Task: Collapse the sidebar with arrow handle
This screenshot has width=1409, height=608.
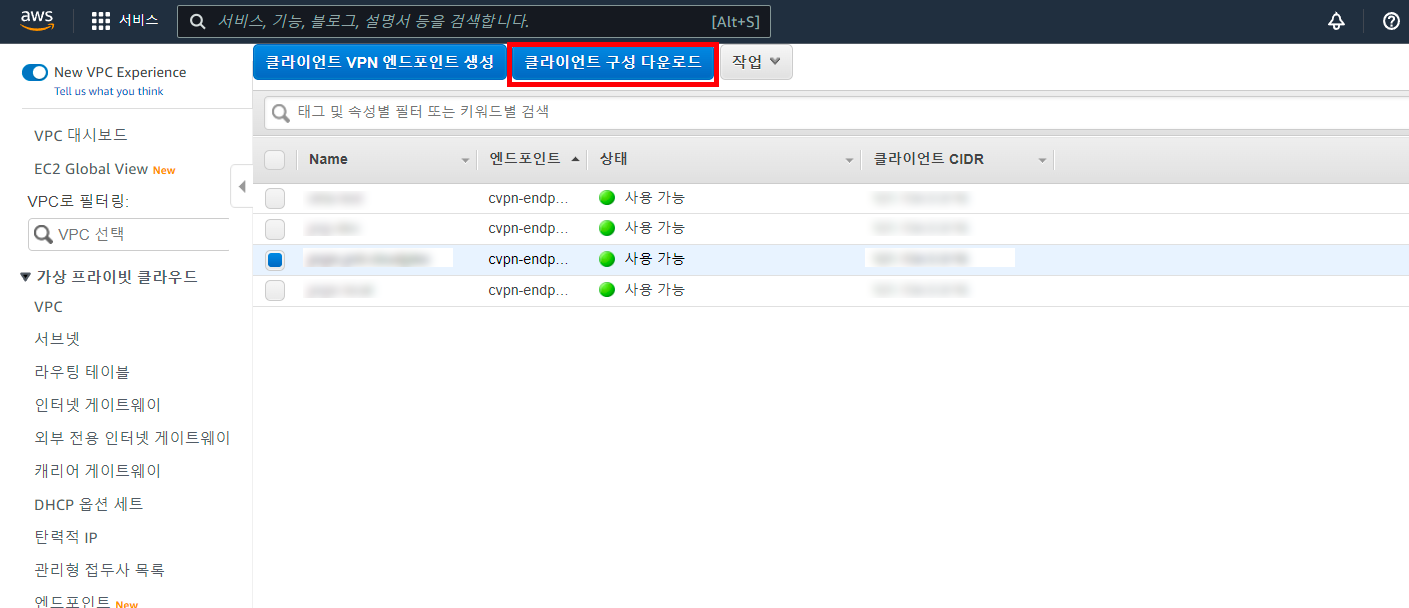Action: tap(241, 186)
